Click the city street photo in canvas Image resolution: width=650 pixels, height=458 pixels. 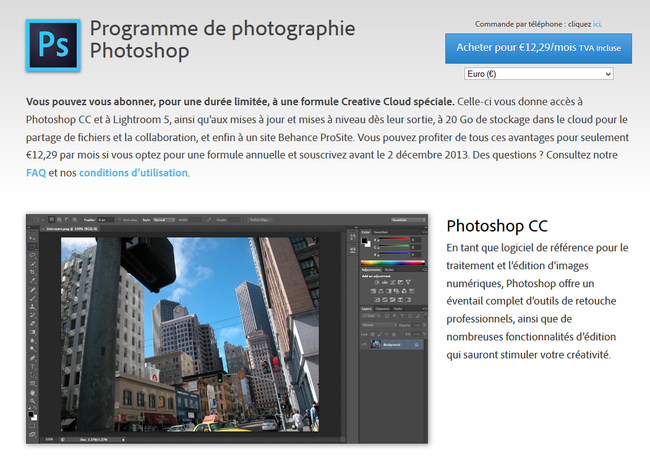point(190,334)
